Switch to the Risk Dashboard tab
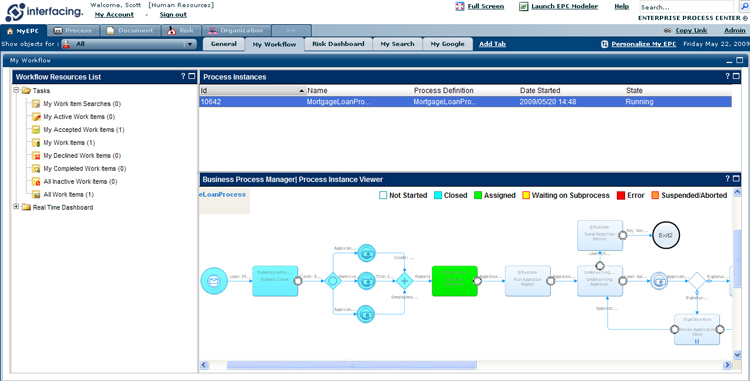 338,44
